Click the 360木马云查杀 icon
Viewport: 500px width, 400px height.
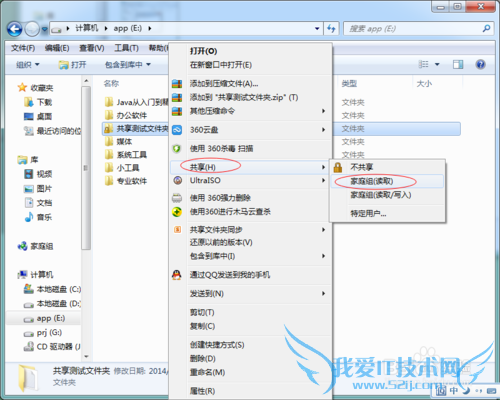point(177,212)
